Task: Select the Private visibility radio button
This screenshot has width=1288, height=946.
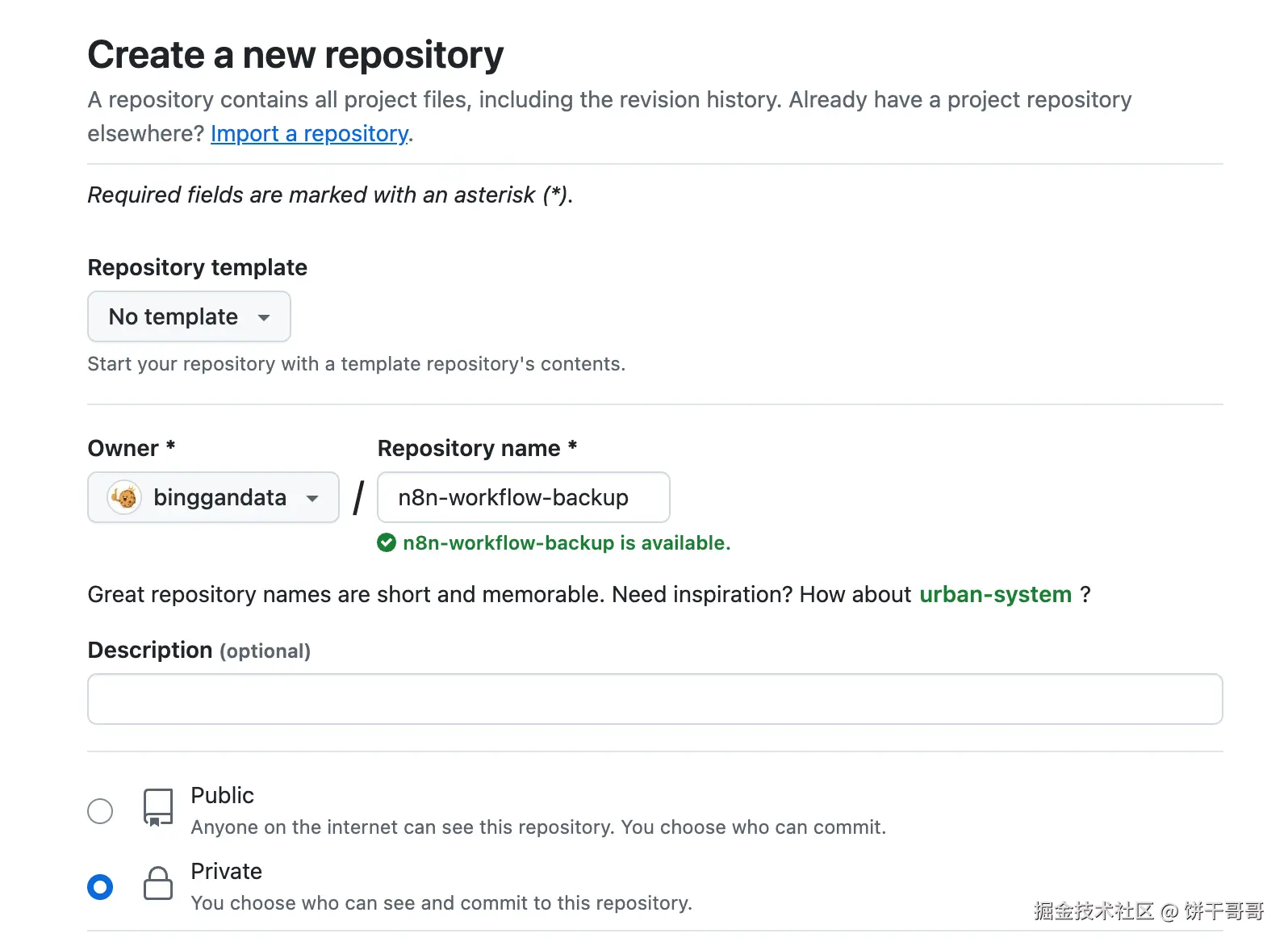Action: coord(100,886)
